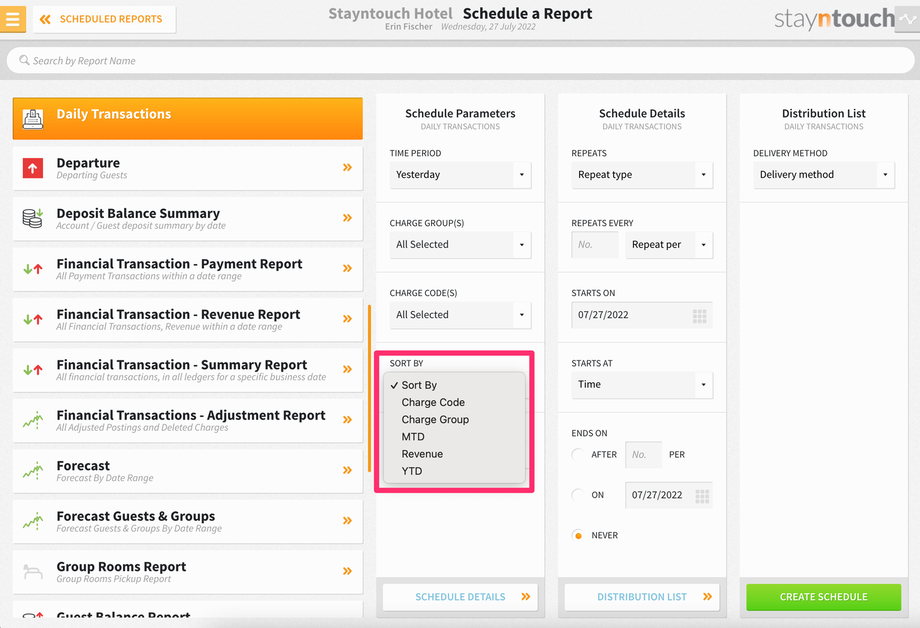Open the Charge Code(s) dropdown
920x628 pixels.
click(461, 315)
